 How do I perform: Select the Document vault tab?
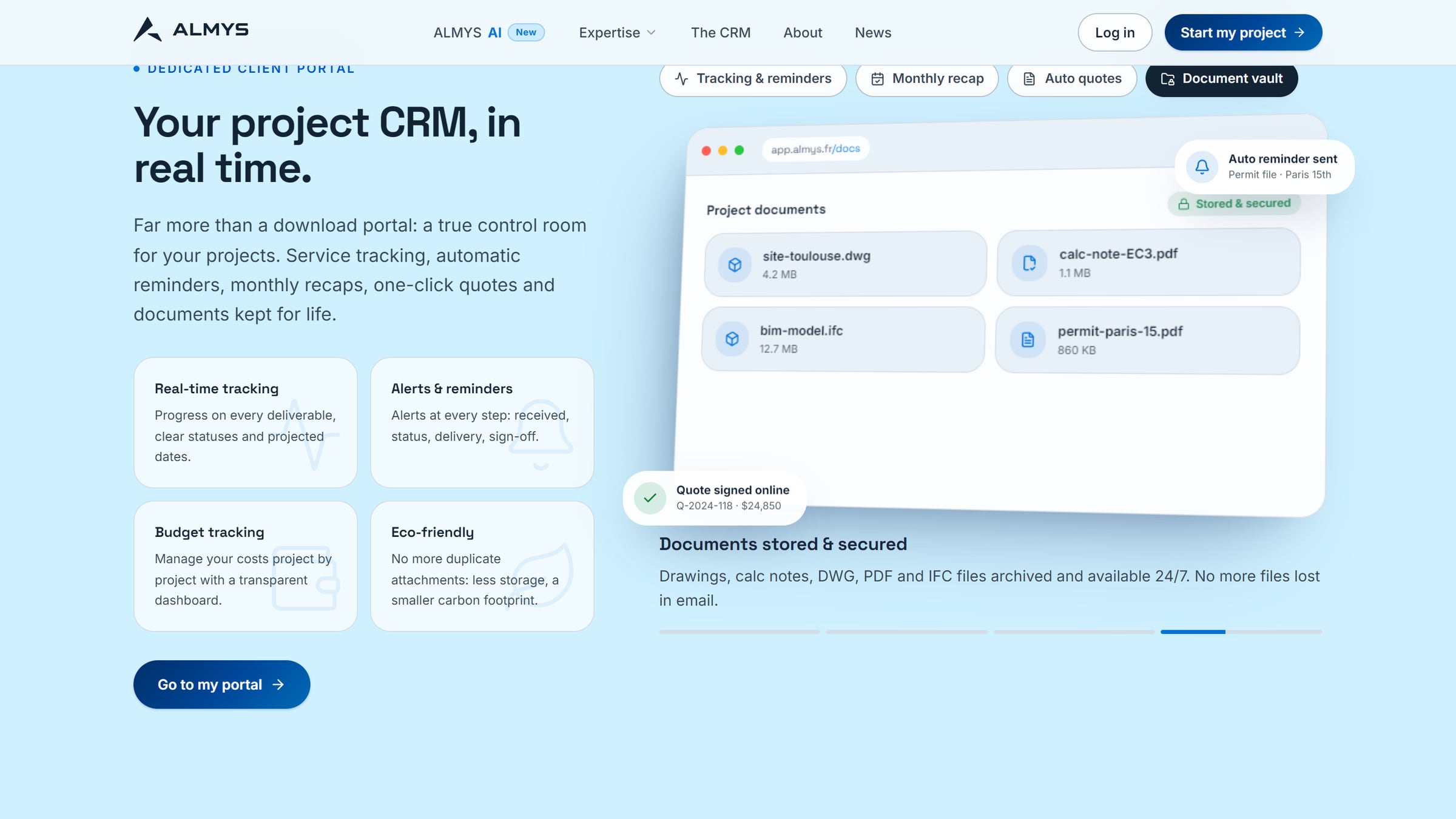(x=1221, y=79)
